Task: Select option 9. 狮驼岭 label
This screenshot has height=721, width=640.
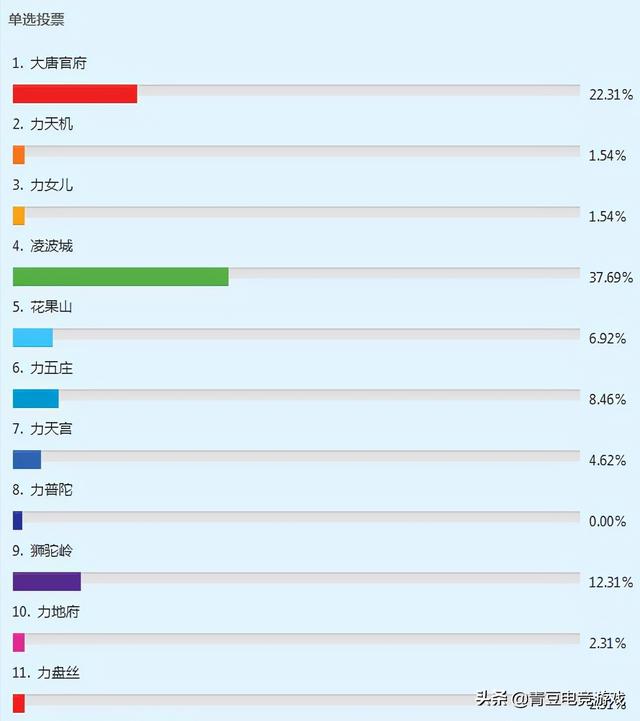Action: pyautogui.click(x=42, y=551)
